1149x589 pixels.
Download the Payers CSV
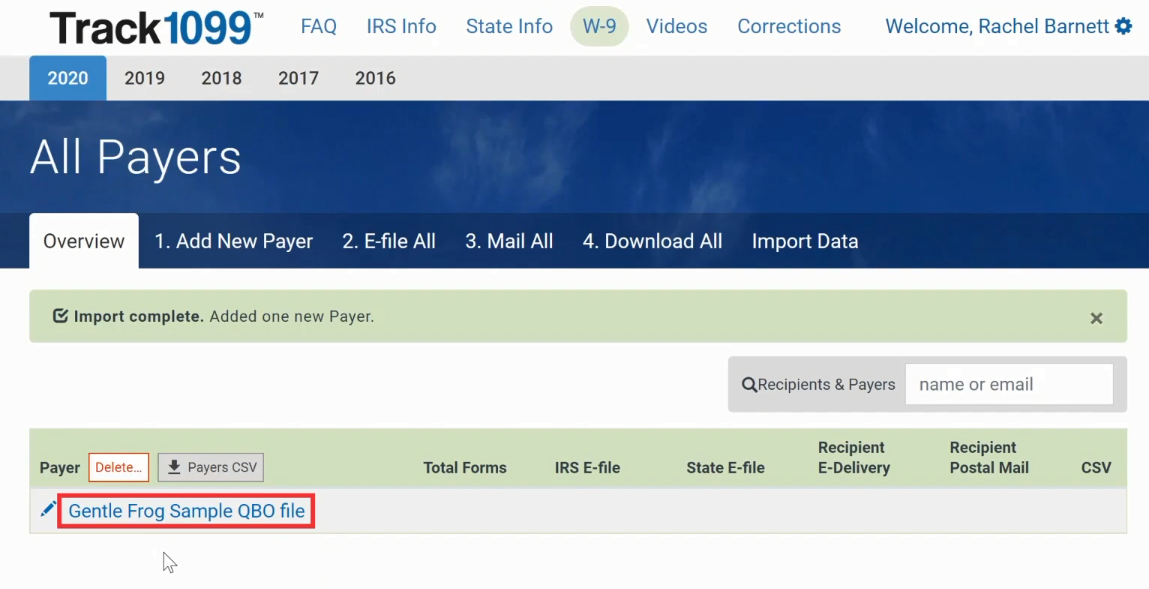(211, 467)
